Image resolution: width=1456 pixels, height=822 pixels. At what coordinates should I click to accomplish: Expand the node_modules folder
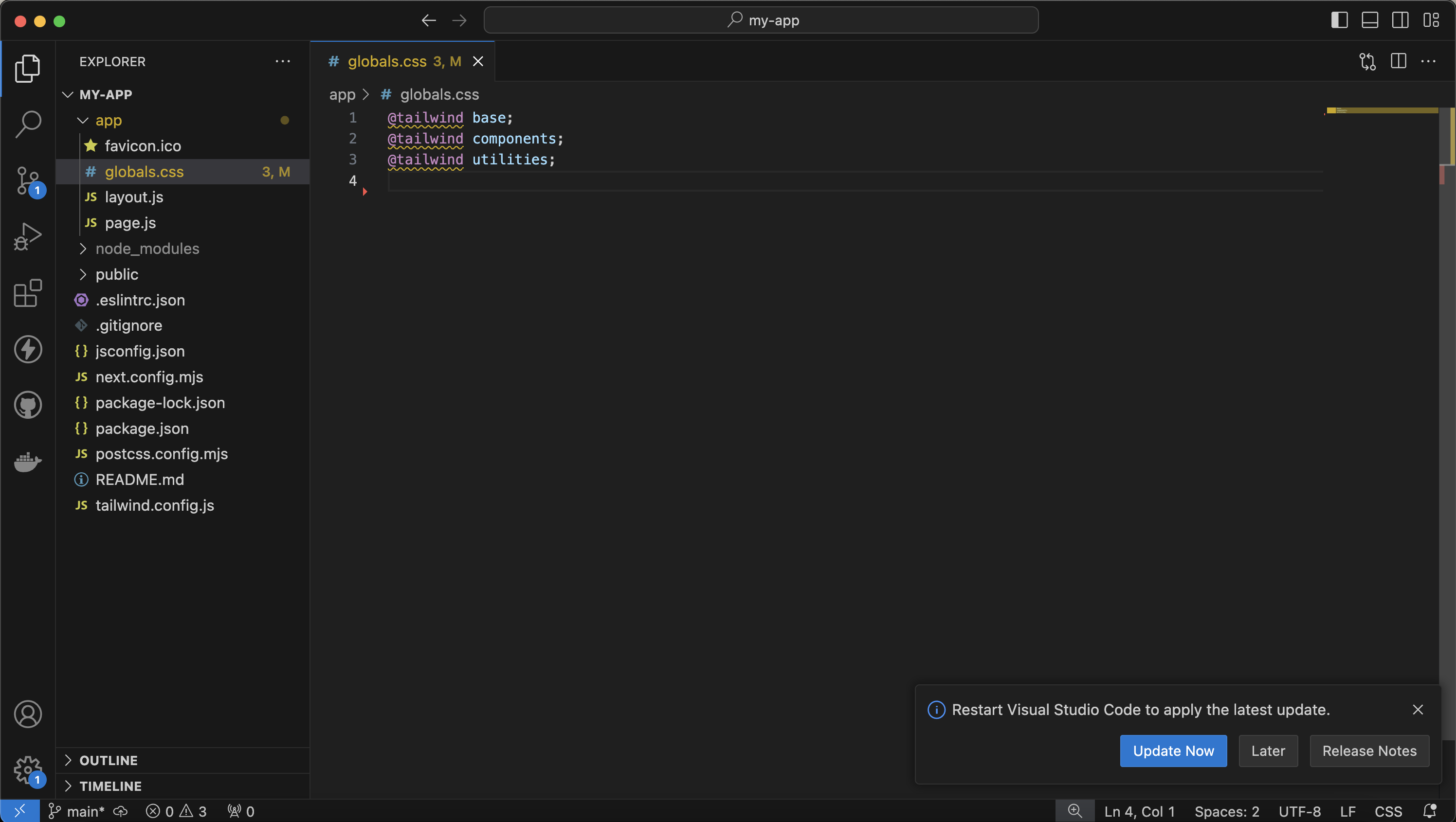pyautogui.click(x=147, y=249)
